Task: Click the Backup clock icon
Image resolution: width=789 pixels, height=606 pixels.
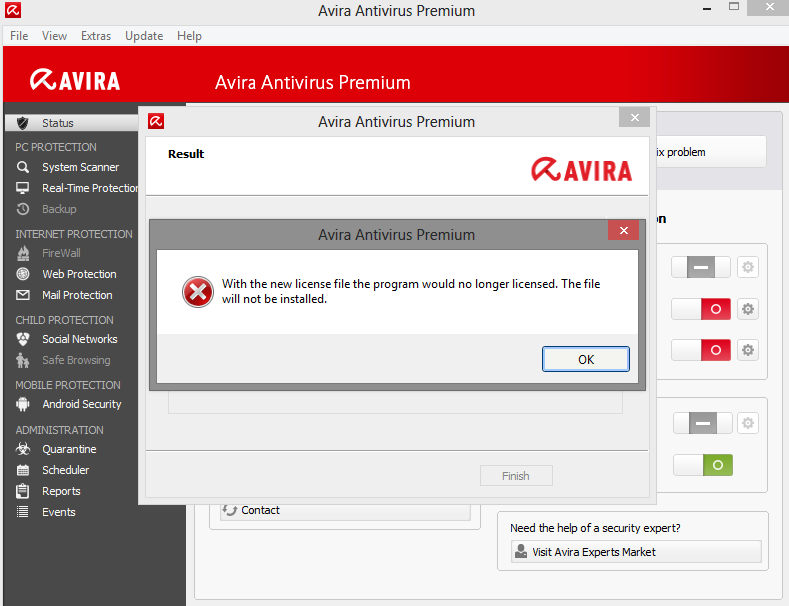Action: click(23, 209)
